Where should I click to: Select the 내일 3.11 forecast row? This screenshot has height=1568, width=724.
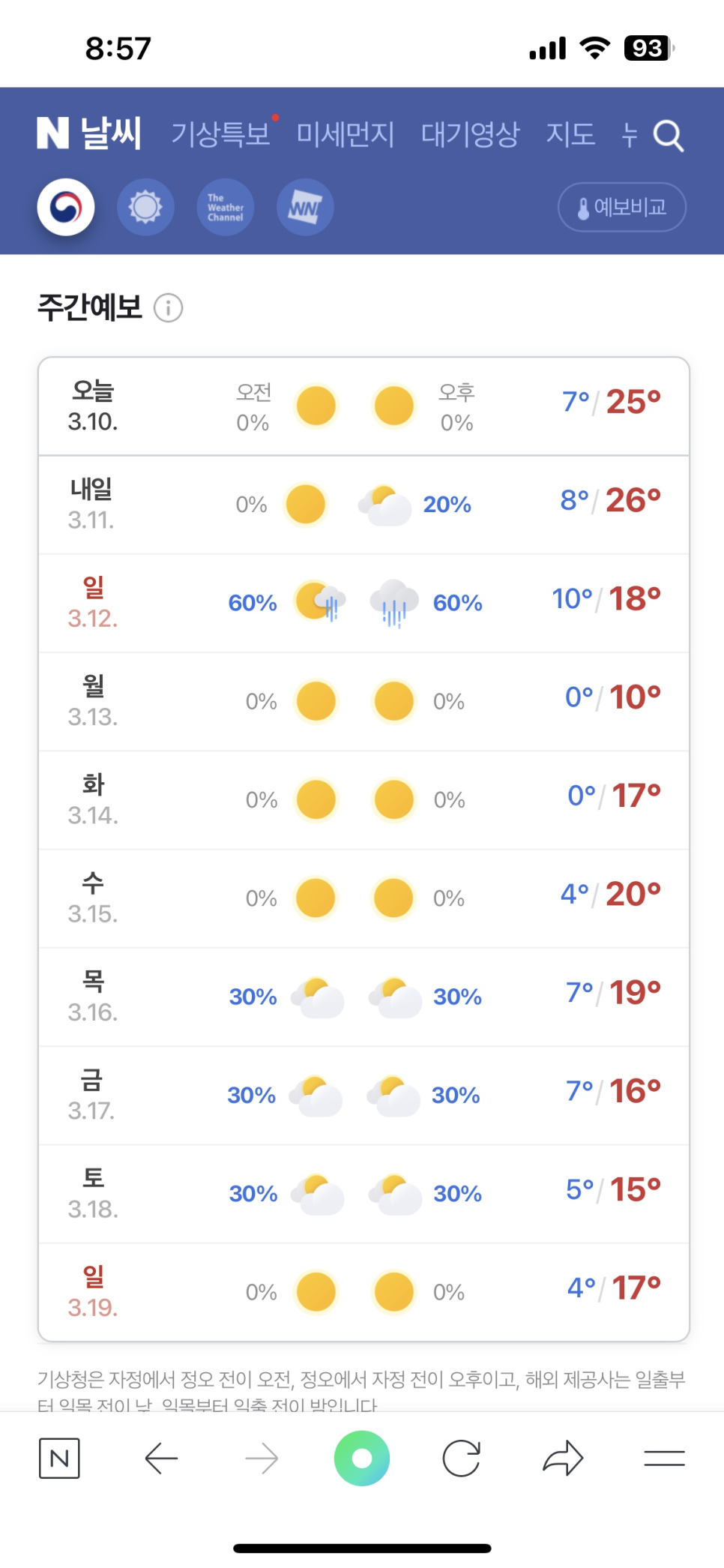pos(364,505)
